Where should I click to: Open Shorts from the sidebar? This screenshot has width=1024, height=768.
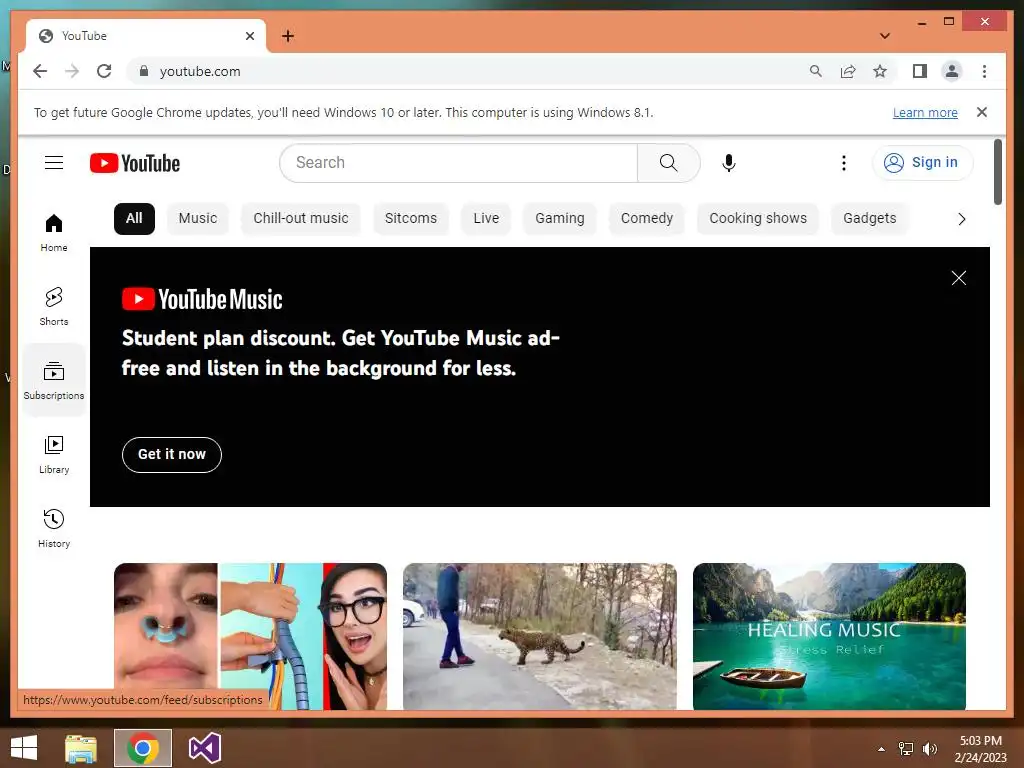54,306
